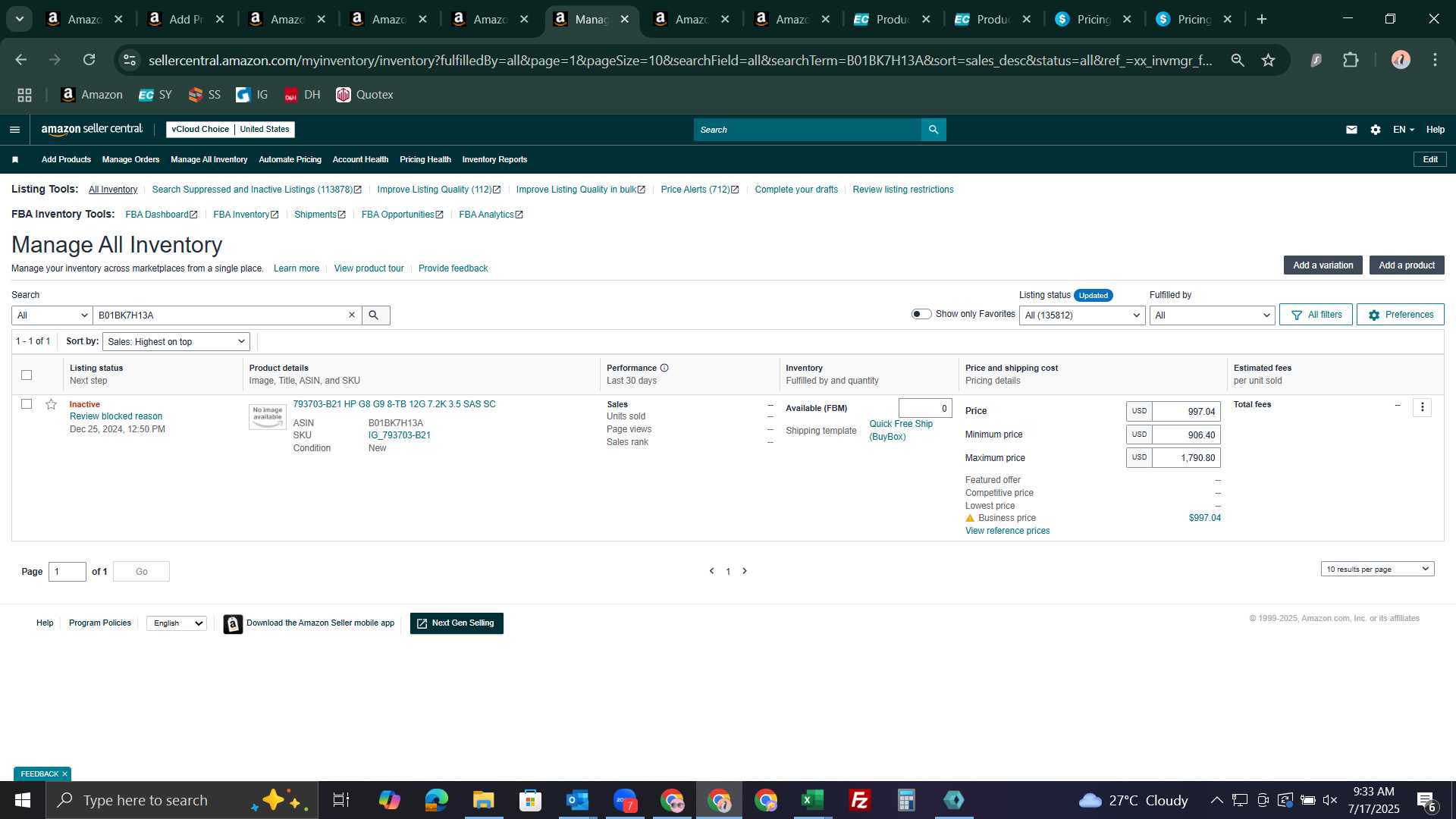Expand the browser tab list chevron
The image size is (1456, 819).
(x=20, y=19)
